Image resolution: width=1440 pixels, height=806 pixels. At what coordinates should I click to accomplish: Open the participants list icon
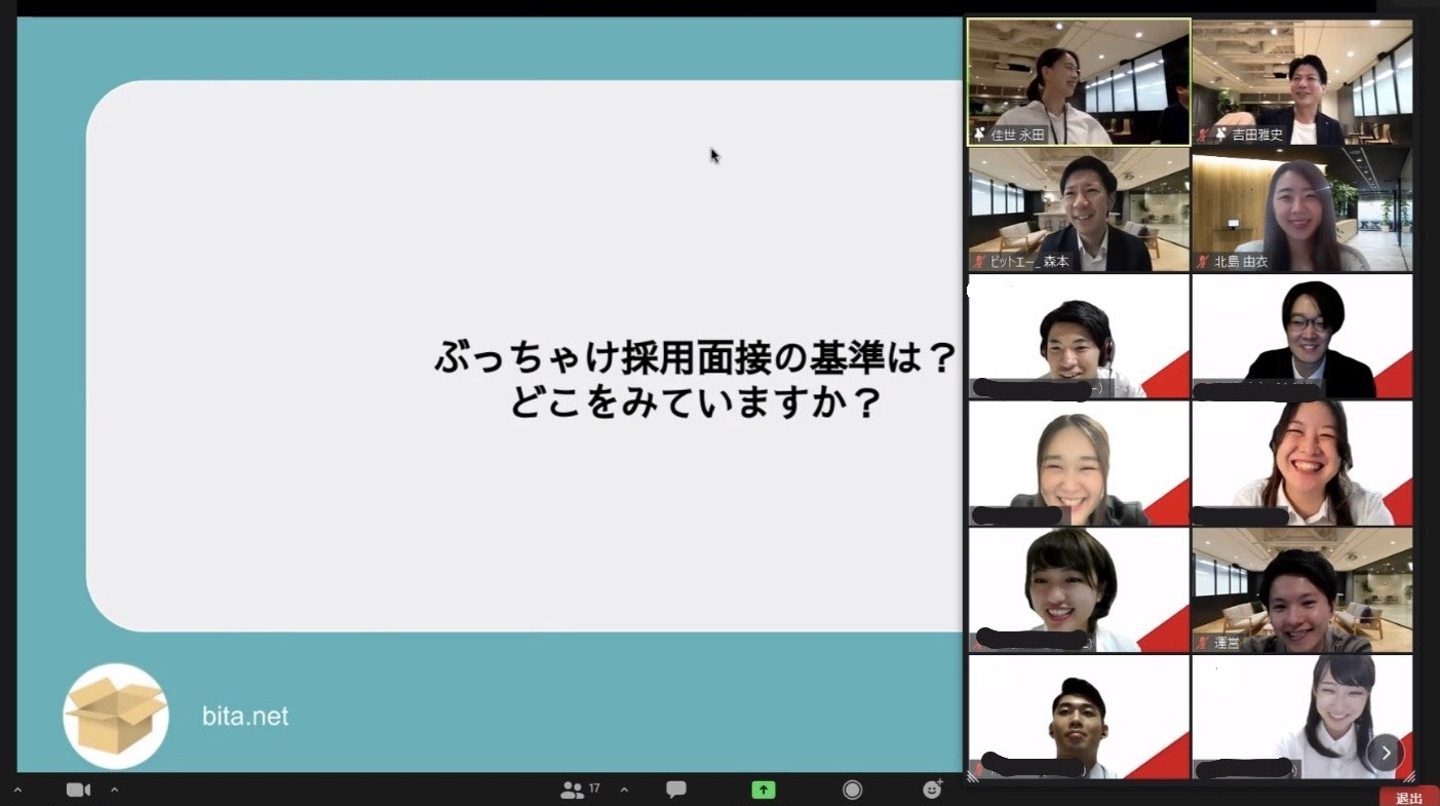pyautogui.click(x=572, y=790)
